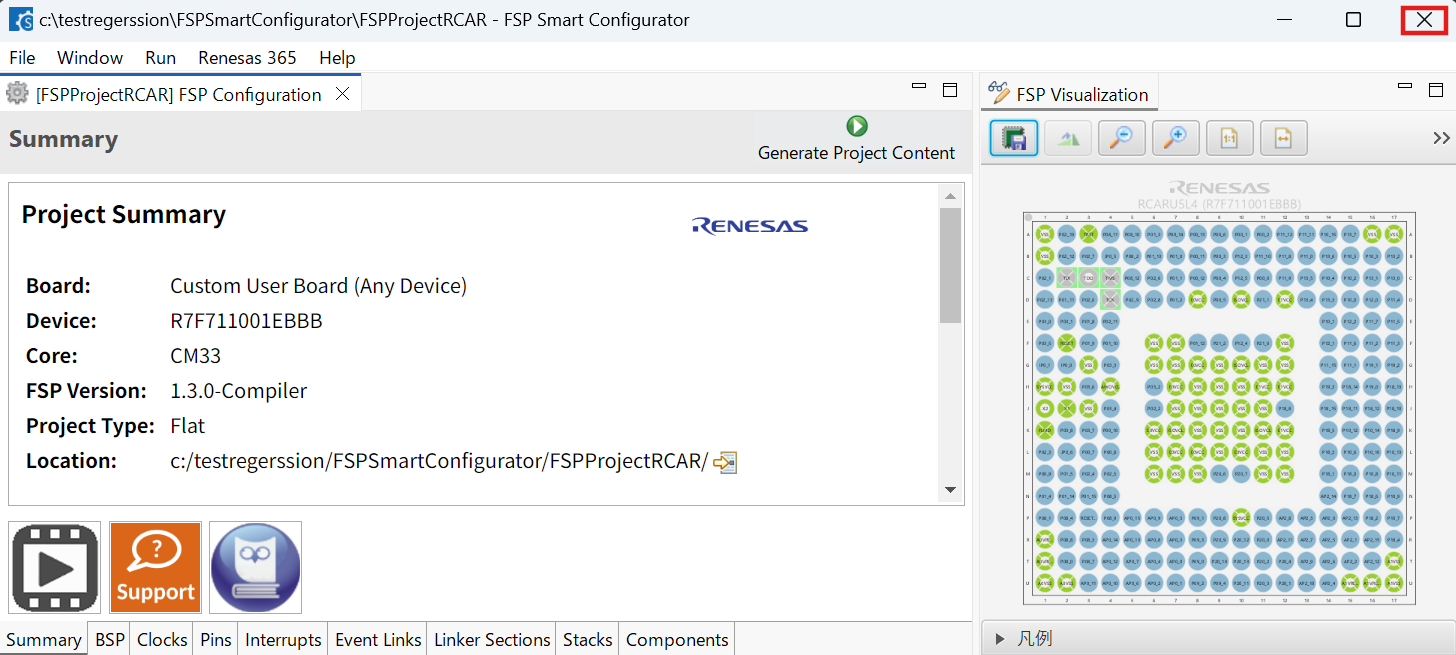Viewport: 1456px width, 655px height.
Task: Click the 'Custom User Board (Any Device)' text
Action: click(318, 286)
